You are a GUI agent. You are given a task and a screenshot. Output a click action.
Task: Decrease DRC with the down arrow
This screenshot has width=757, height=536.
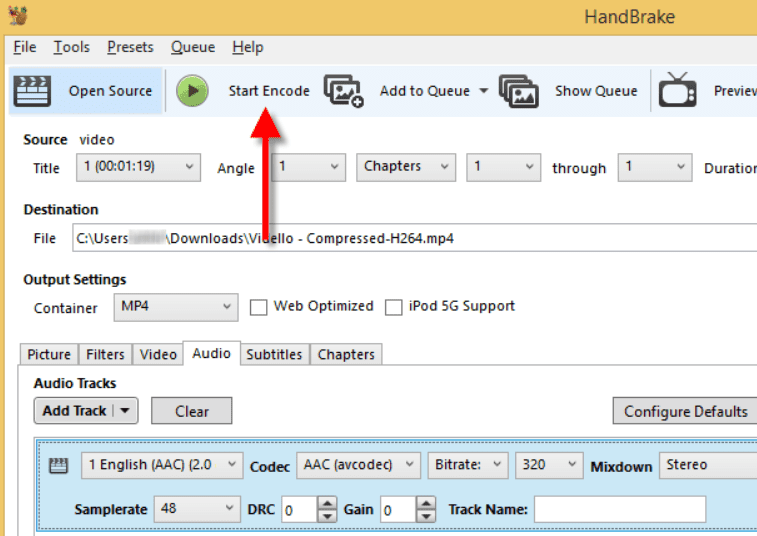(x=327, y=516)
